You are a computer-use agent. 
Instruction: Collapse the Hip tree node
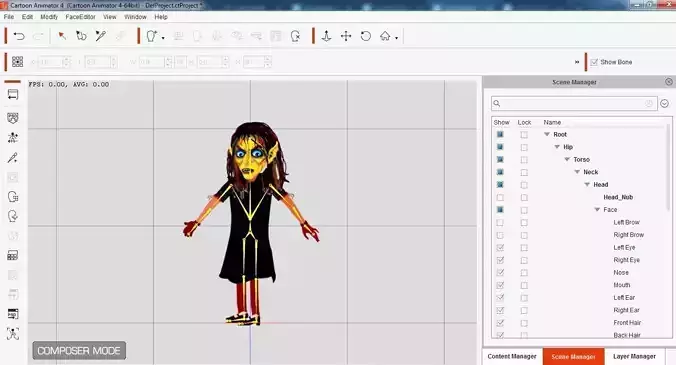[557, 147]
